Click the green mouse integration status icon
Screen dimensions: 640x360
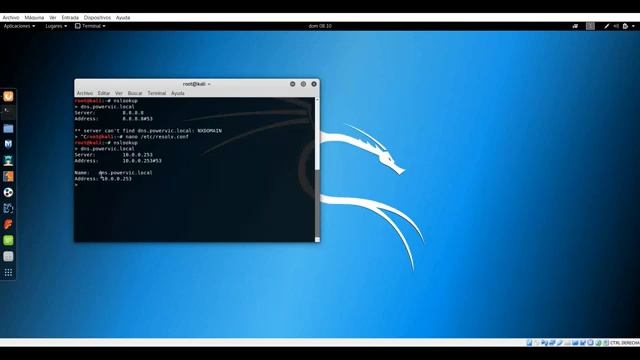point(598,343)
